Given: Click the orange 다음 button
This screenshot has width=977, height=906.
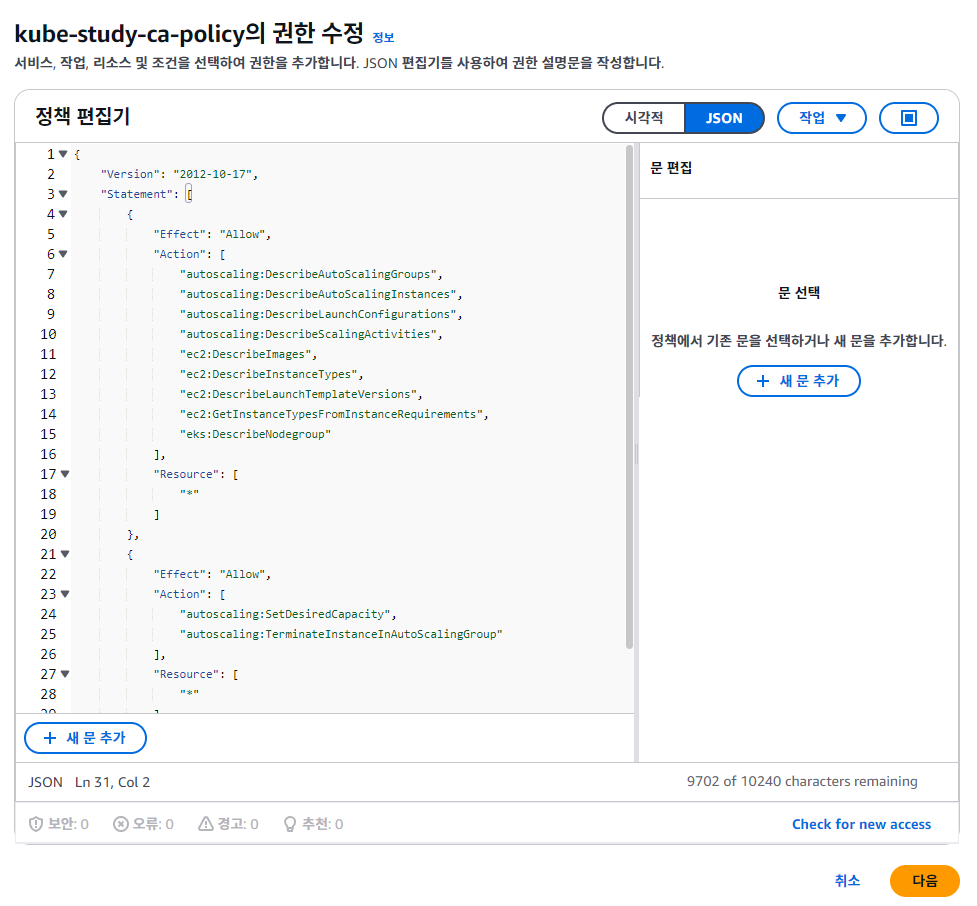Looking at the screenshot, I should tap(925, 880).
